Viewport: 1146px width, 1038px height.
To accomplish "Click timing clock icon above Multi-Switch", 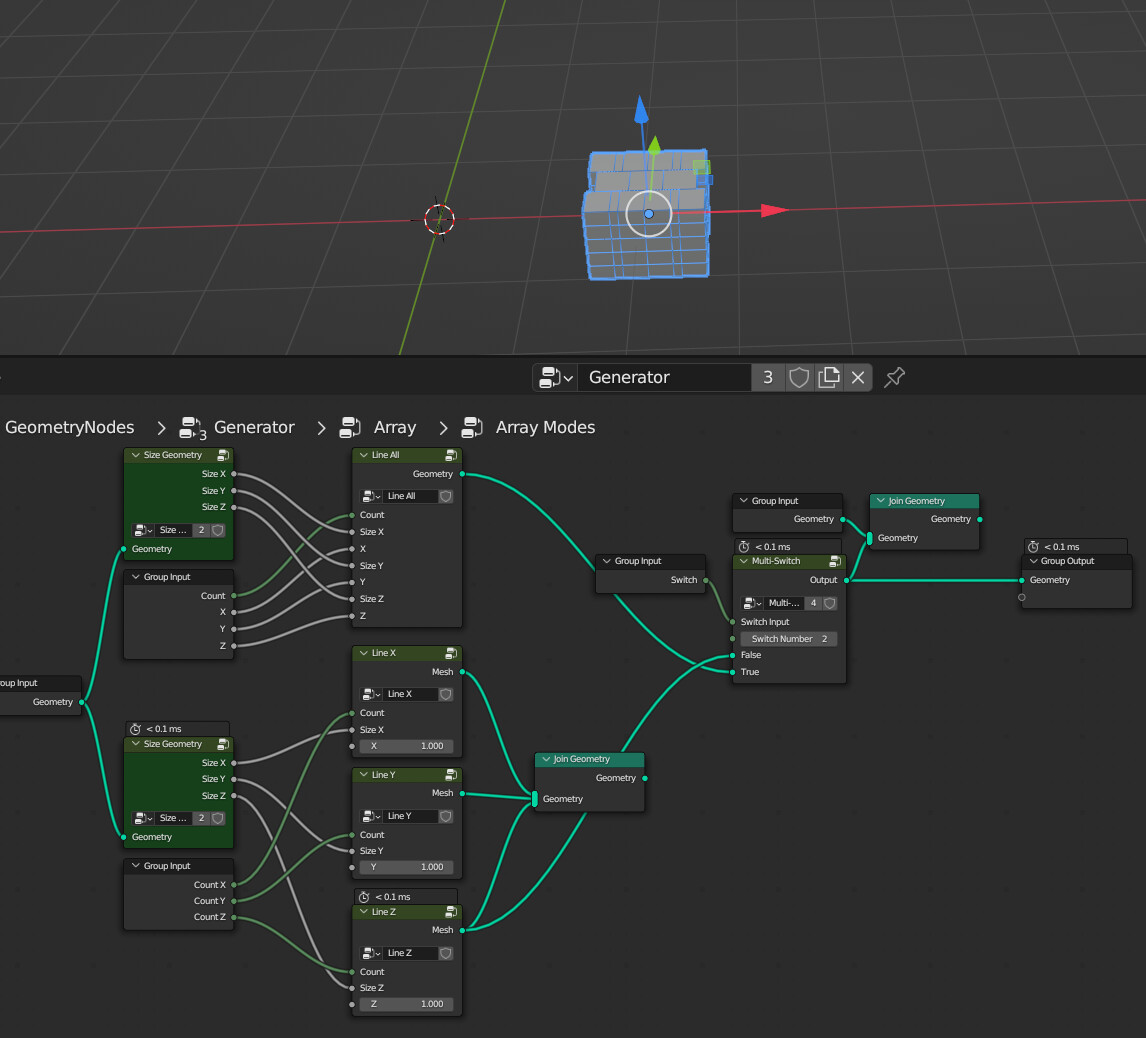I will tap(744, 547).
